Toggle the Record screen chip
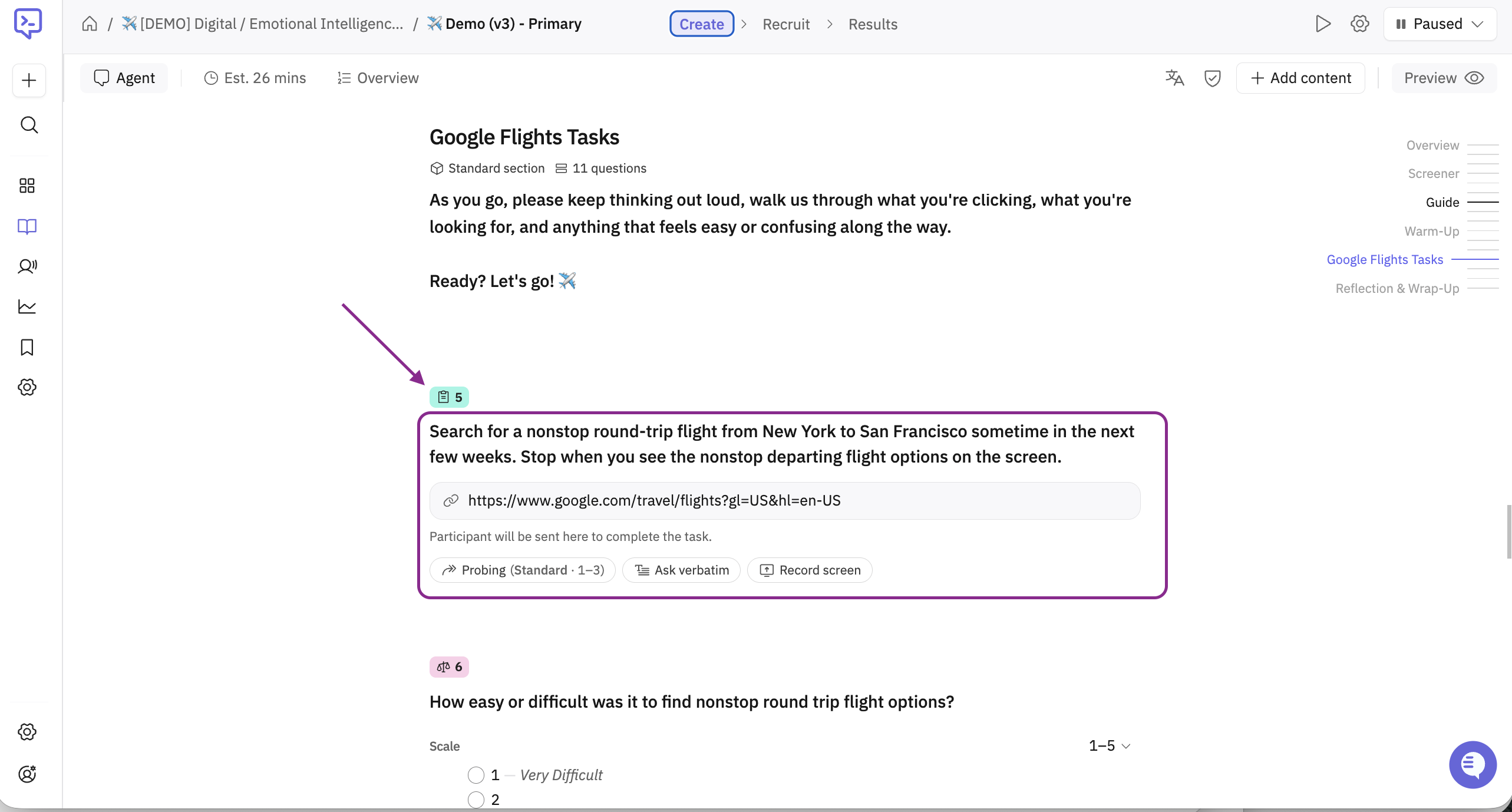 point(810,570)
